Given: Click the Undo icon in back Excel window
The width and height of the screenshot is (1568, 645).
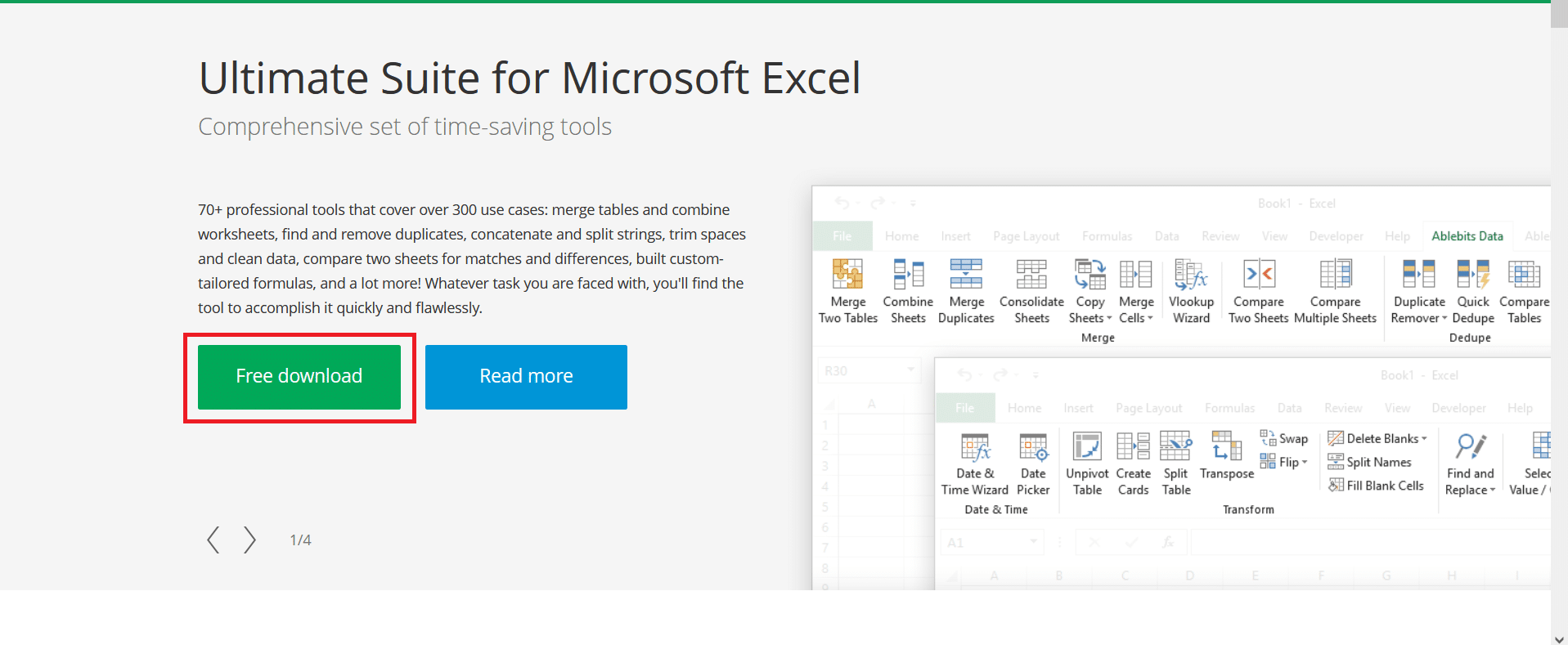Looking at the screenshot, I should (x=842, y=203).
